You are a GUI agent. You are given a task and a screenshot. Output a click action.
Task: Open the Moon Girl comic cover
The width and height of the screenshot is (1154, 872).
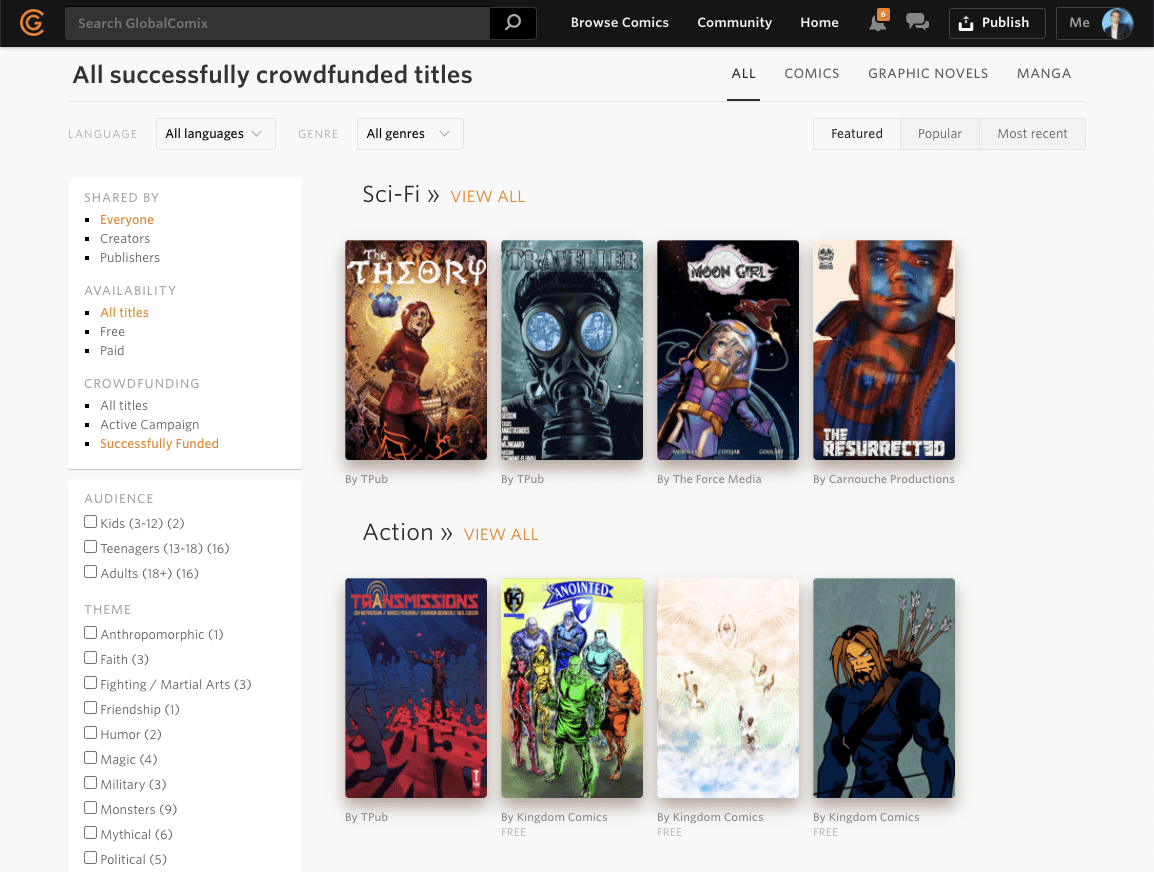coord(728,350)
